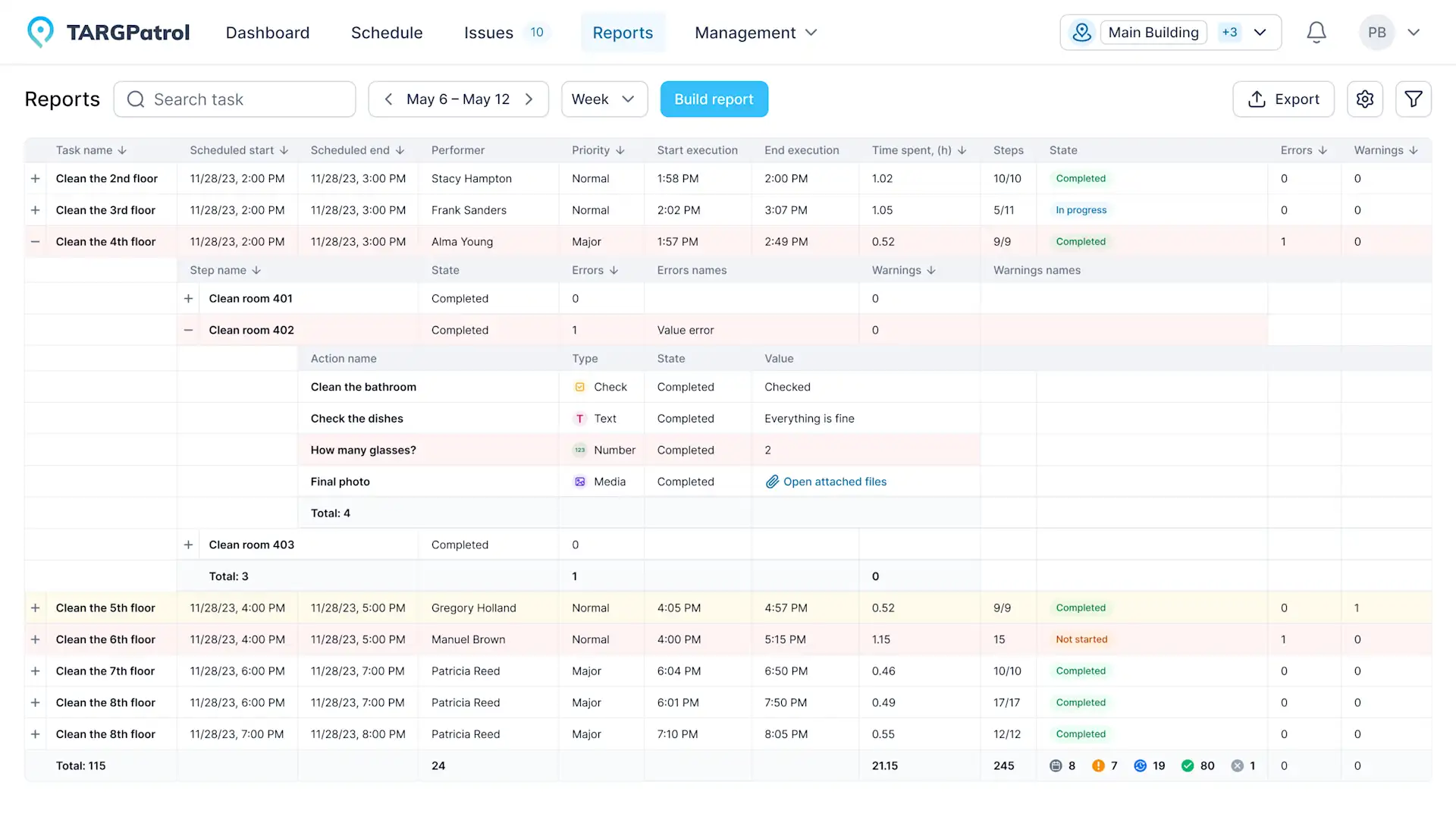Expand Clean room 401 step

(188, 299)
